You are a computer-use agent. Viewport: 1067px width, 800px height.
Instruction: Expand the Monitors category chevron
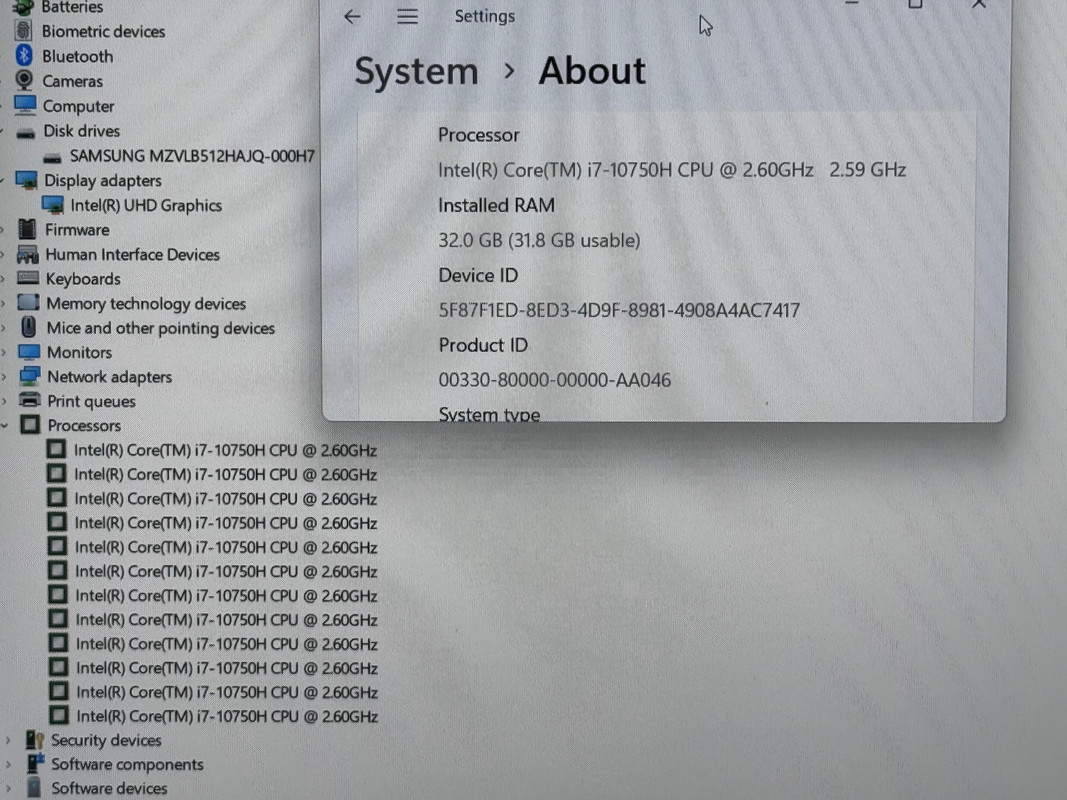[4, 352]
